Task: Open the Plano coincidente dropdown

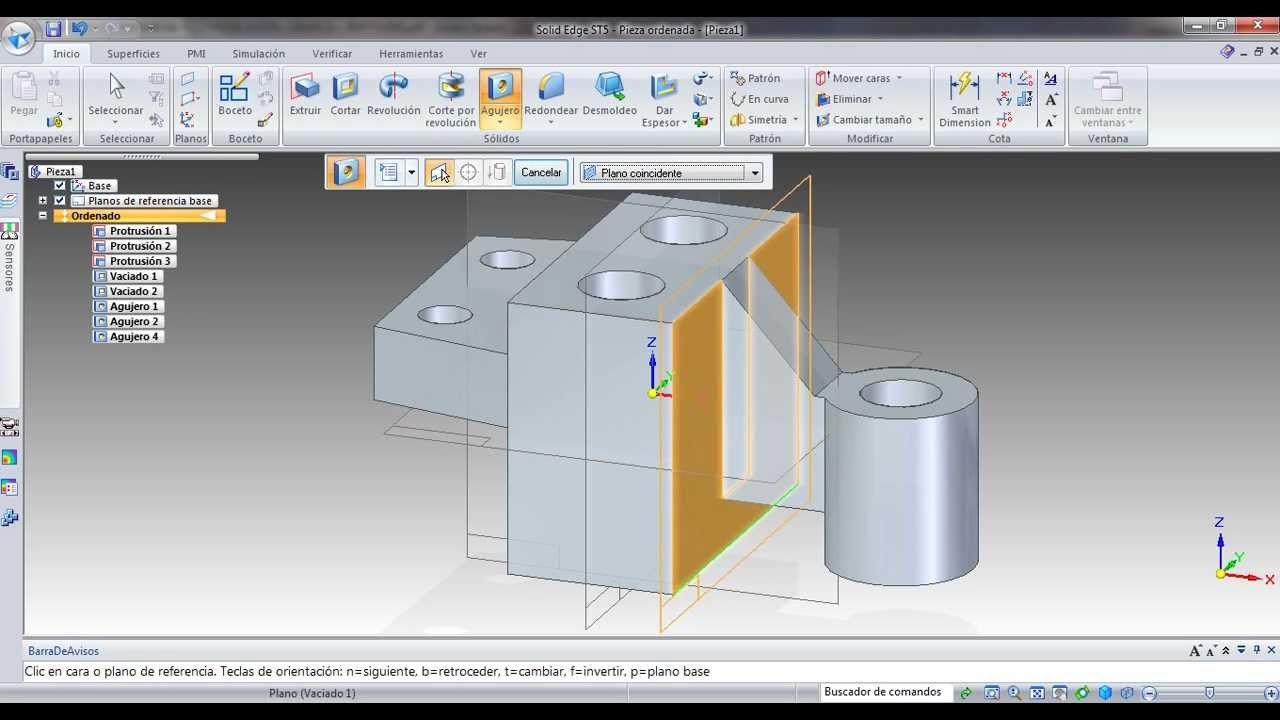Action: [755, 173]
